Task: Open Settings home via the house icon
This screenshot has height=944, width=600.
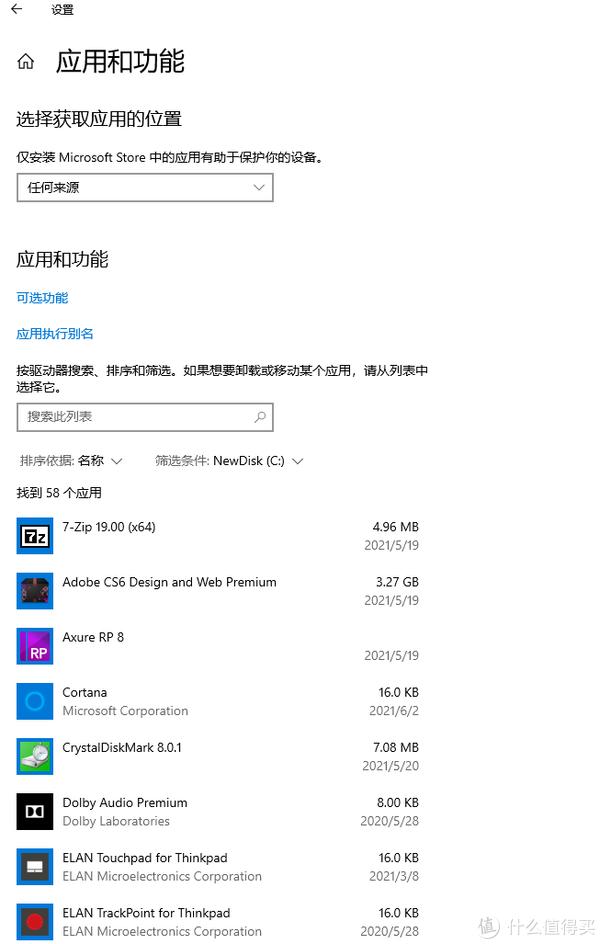Action: 25,61
